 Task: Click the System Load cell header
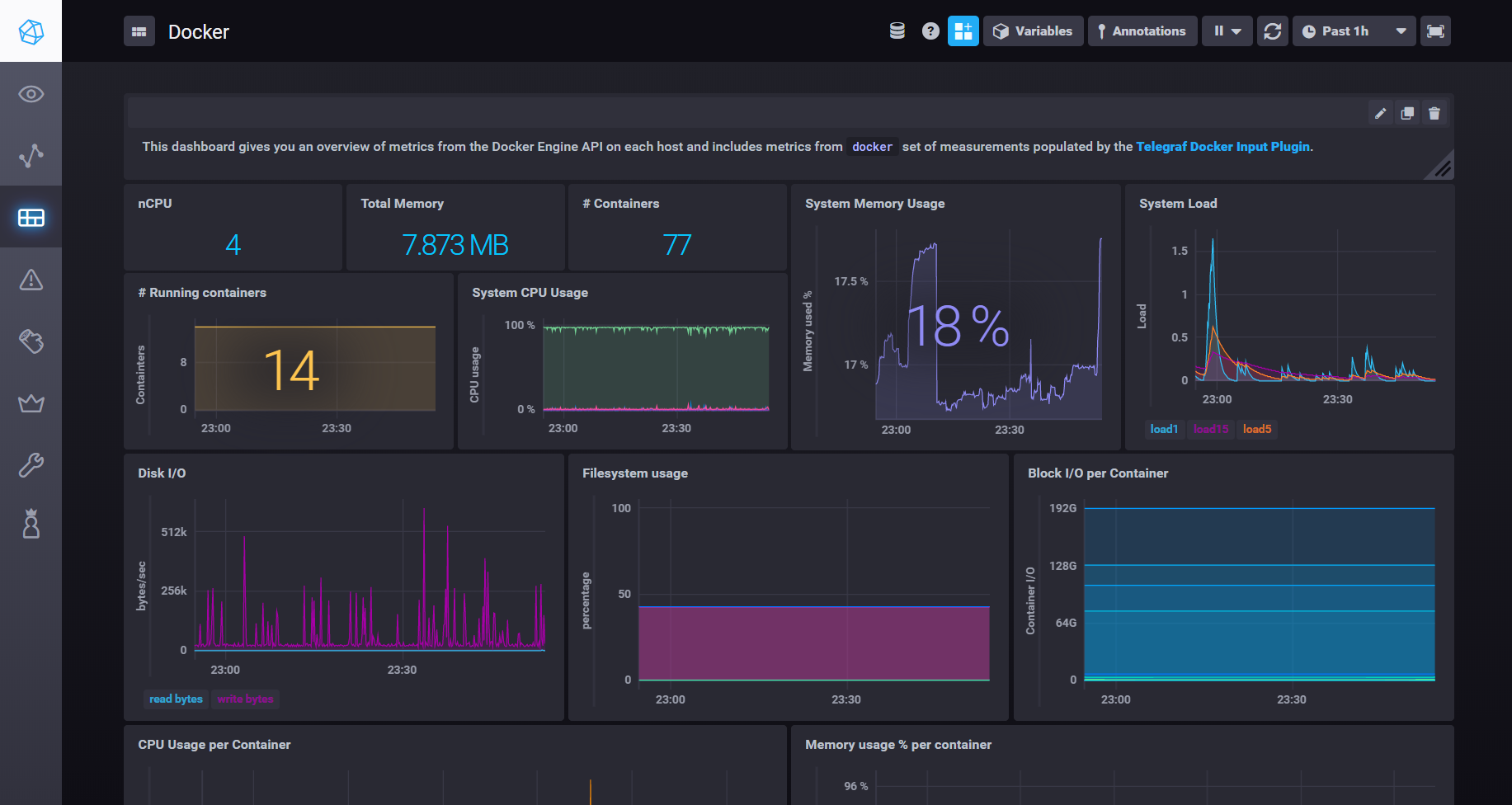1178,204
